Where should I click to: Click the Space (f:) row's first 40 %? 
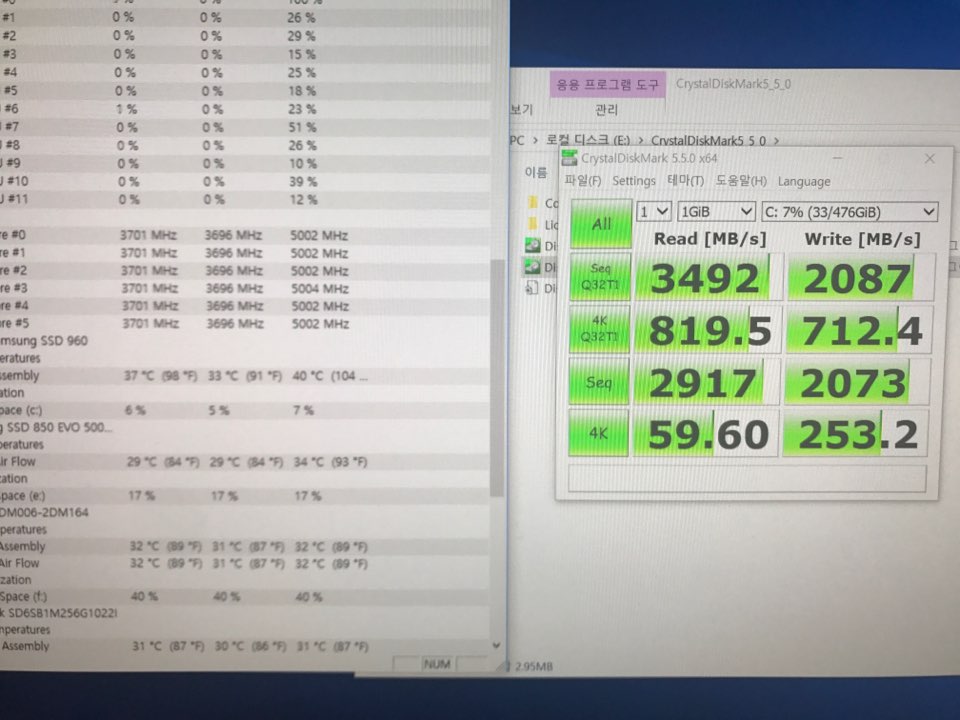coord(144,596)
